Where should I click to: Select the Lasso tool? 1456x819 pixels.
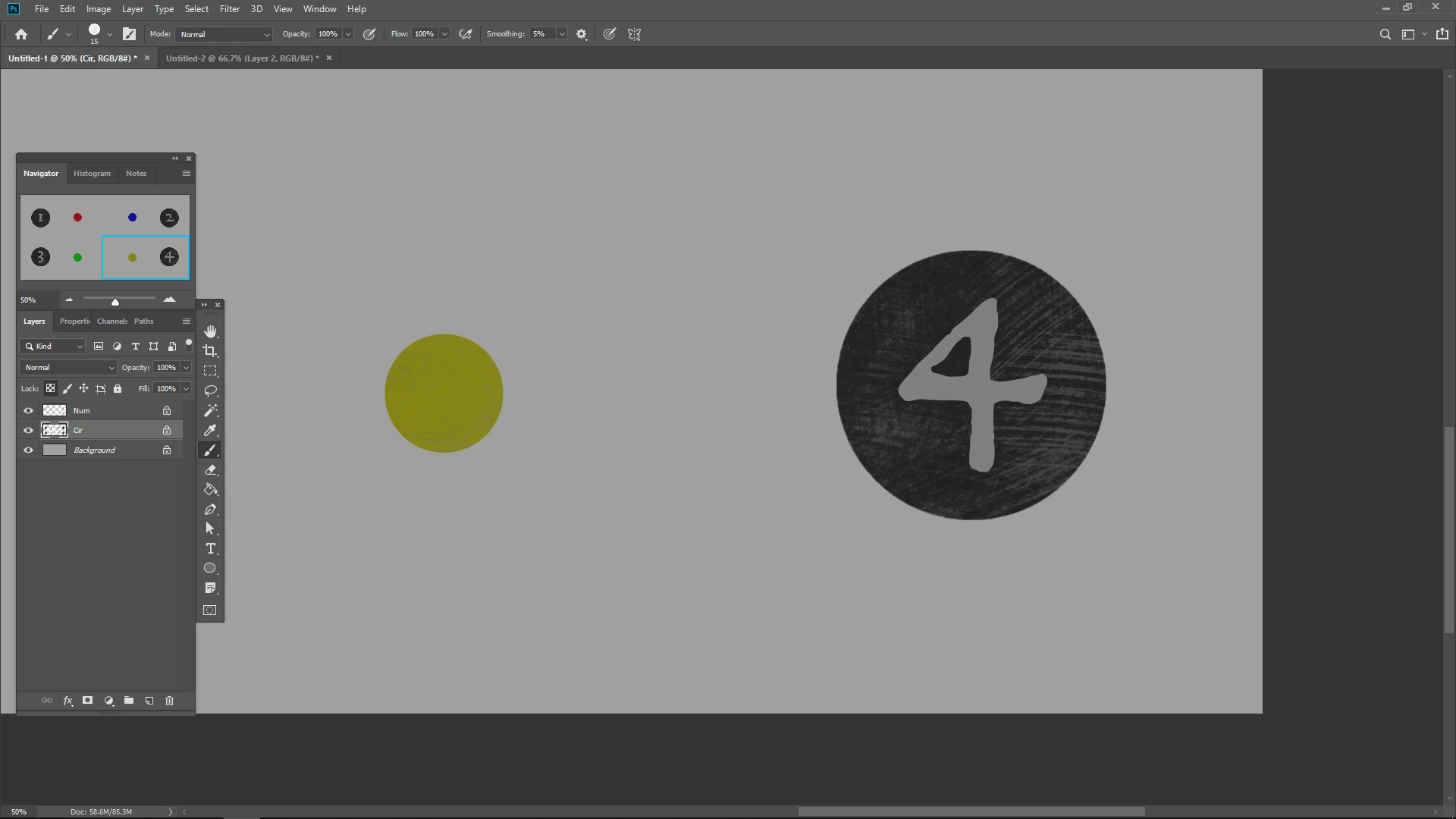tap(210, 391)
